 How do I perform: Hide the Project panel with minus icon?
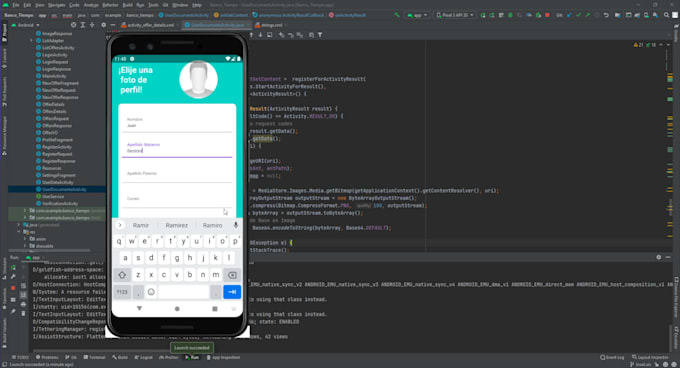click(112, 25)
